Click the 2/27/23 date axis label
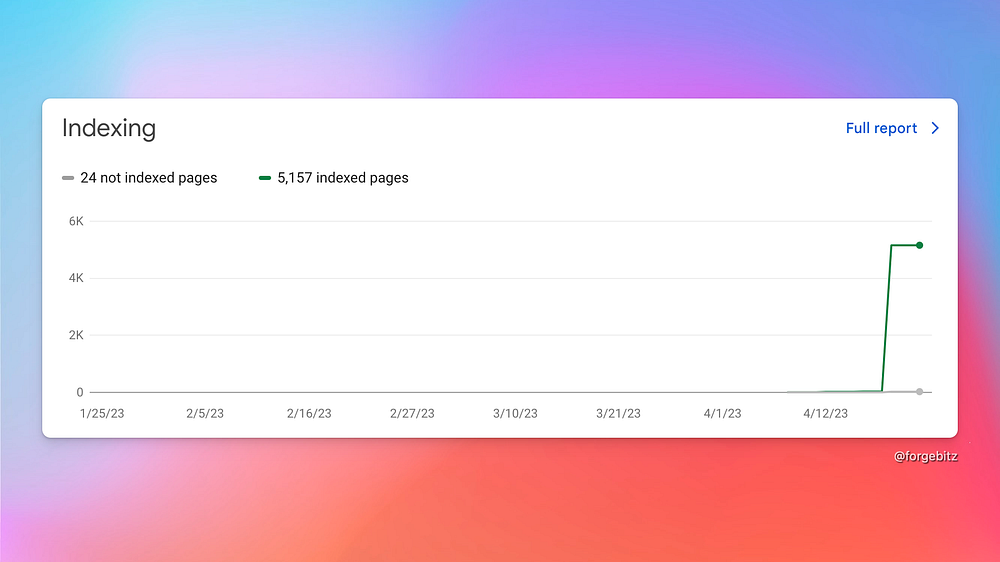This screenshot has height=562, width=1000. pos(412,413)
